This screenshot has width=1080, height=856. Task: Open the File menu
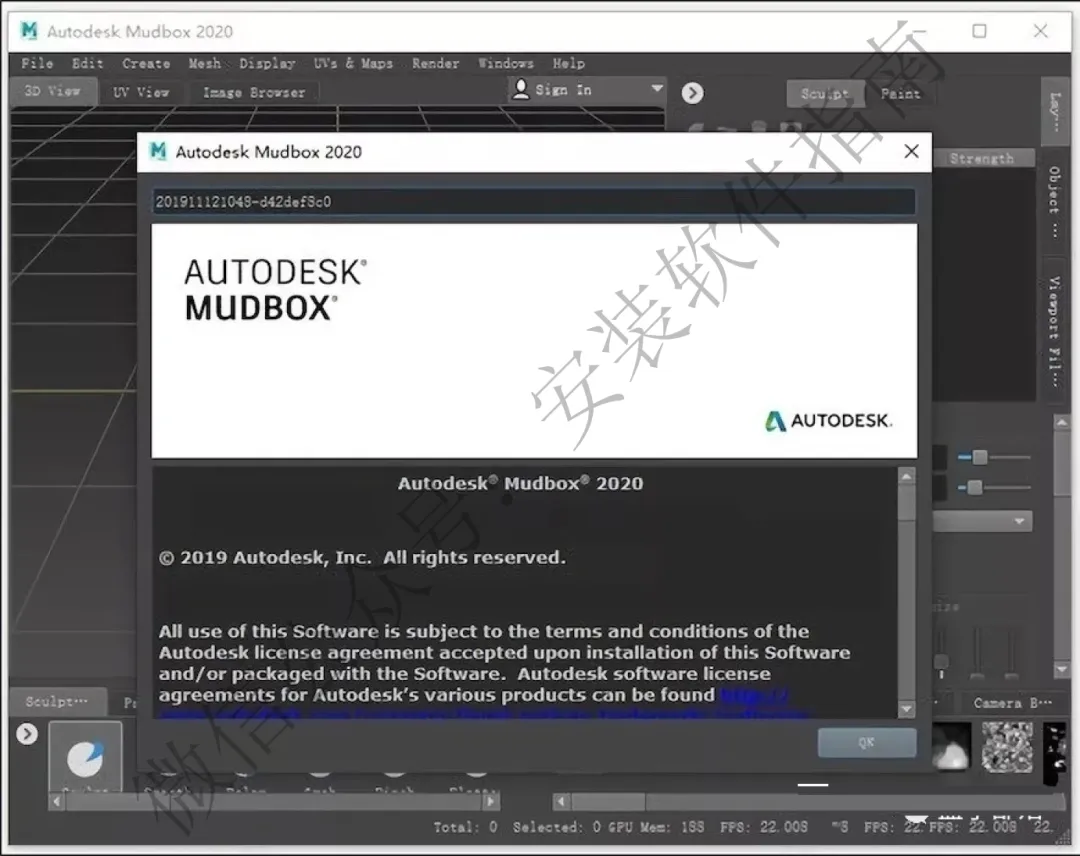(x=37, y=63)
